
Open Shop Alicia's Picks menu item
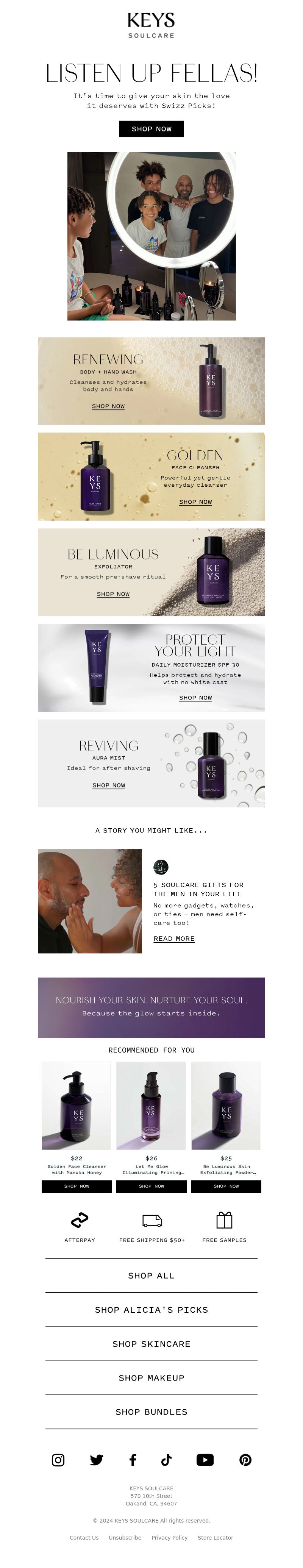click(x=151, y=1309)
